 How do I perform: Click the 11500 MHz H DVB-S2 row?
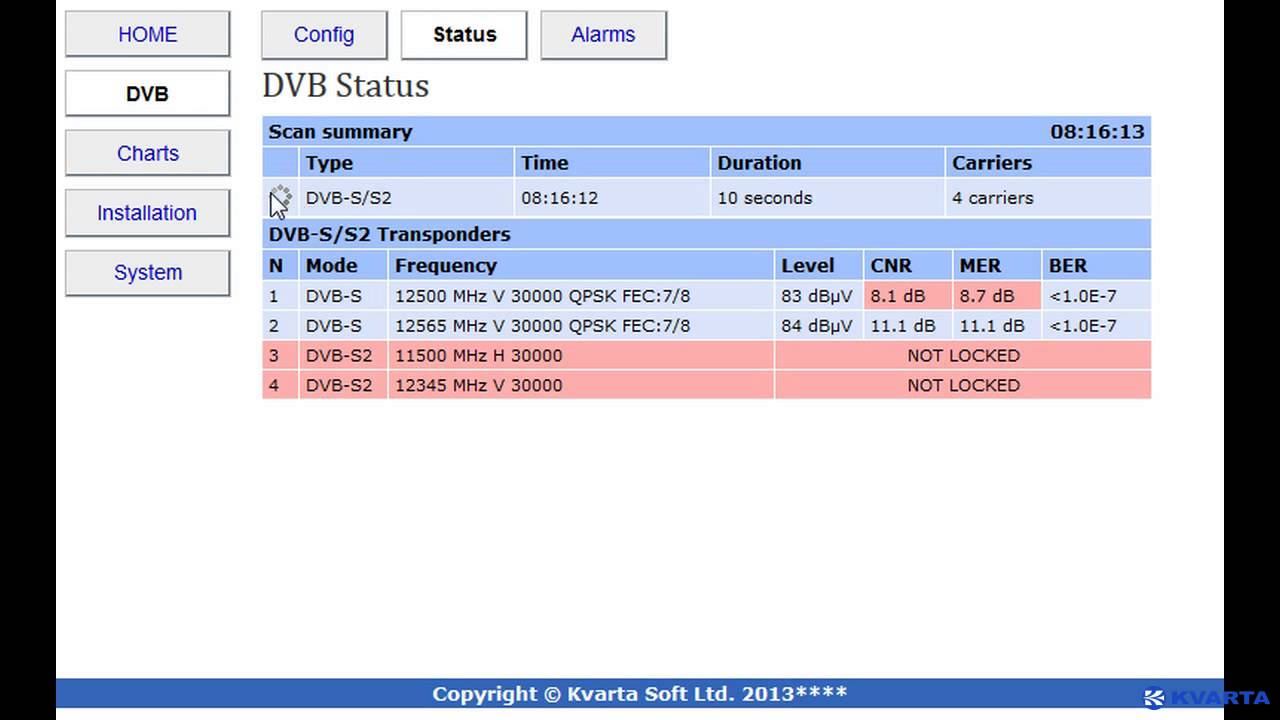478,356
